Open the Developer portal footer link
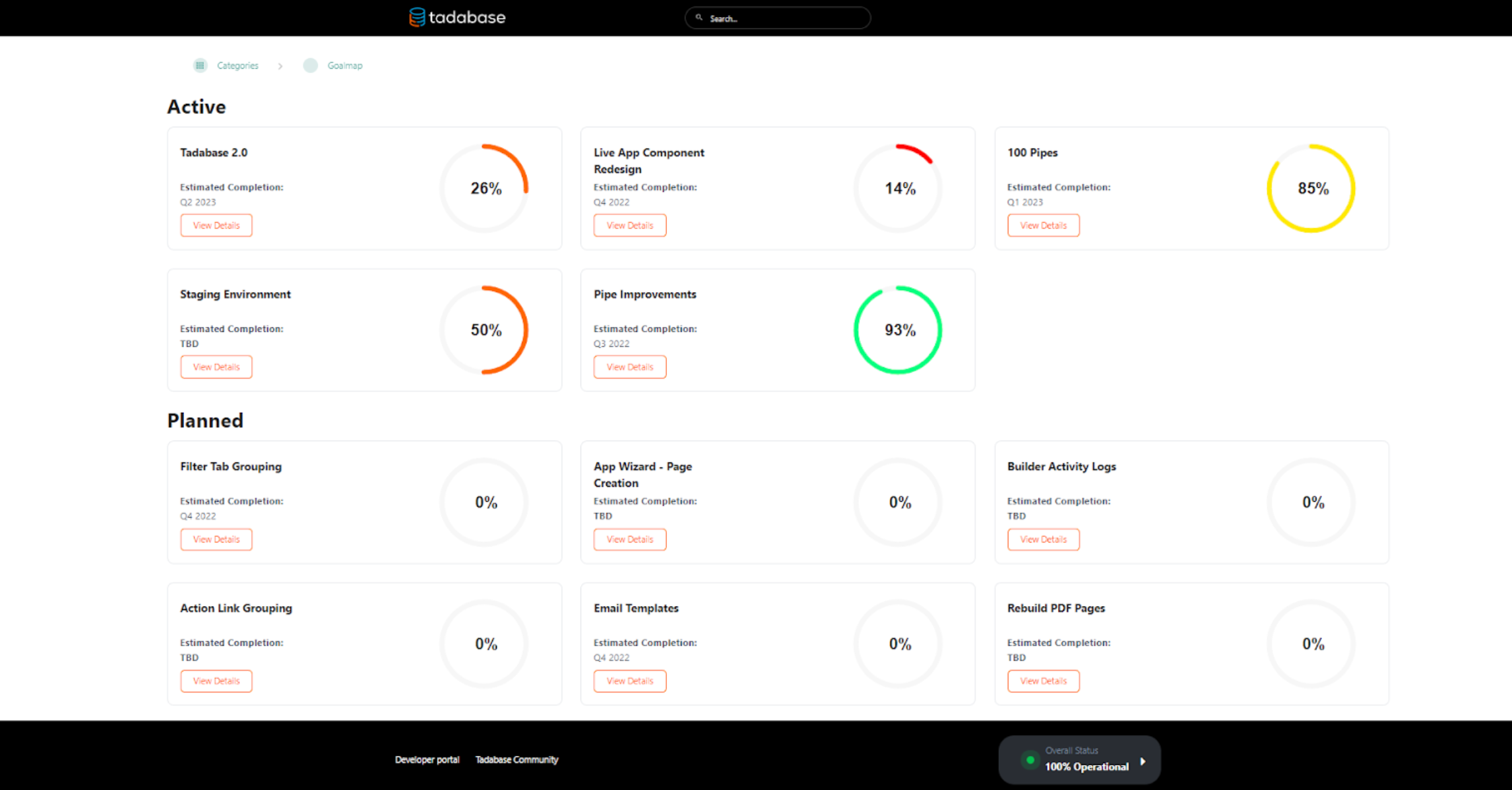Image resolution: width=1512 pixels, height=790 pixels. (x=427, y=760)
